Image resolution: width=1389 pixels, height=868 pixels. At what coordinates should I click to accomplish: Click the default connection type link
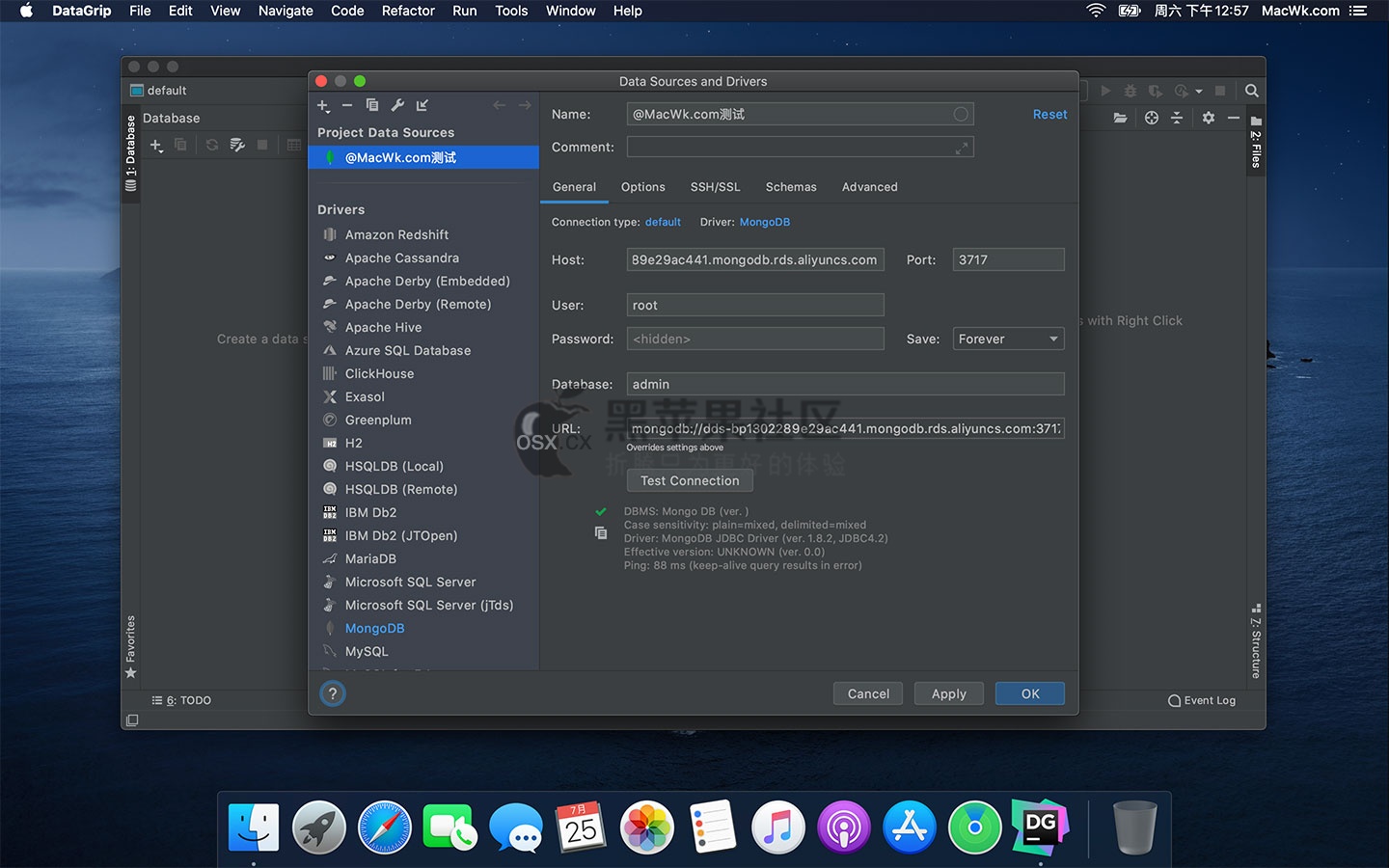pos(663,222)
